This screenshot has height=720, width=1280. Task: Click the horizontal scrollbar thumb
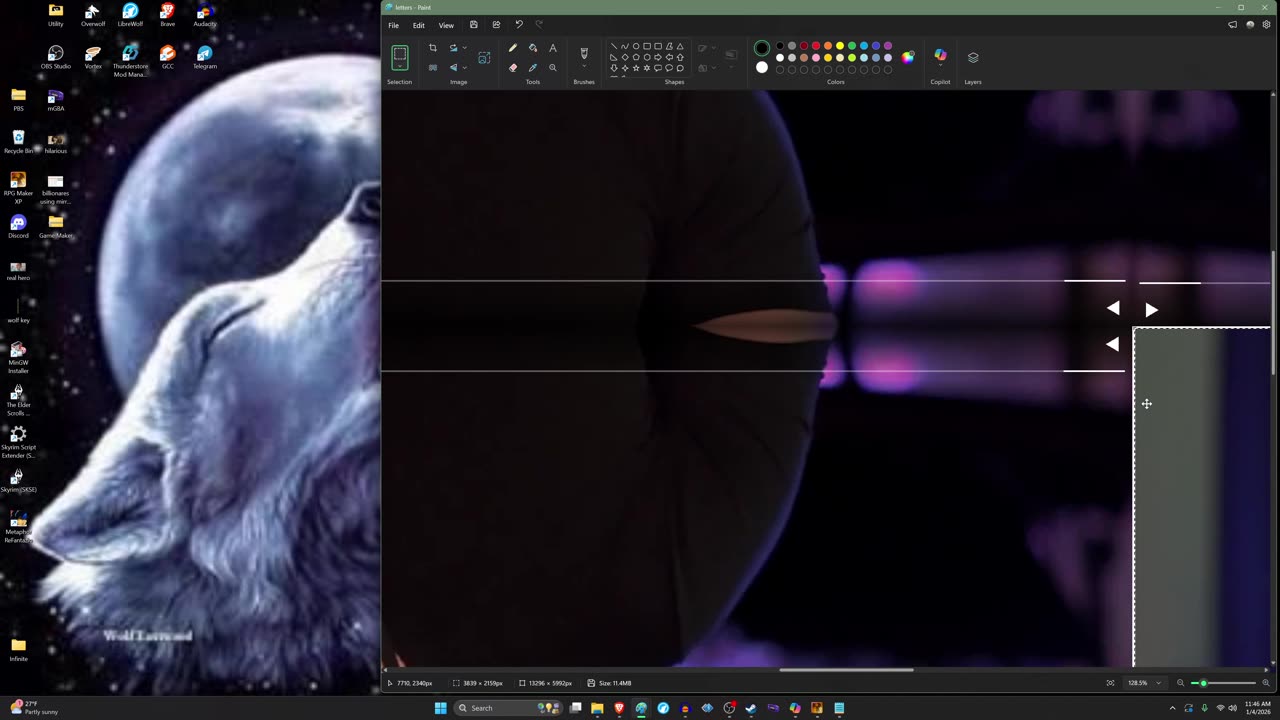(846, 670)
